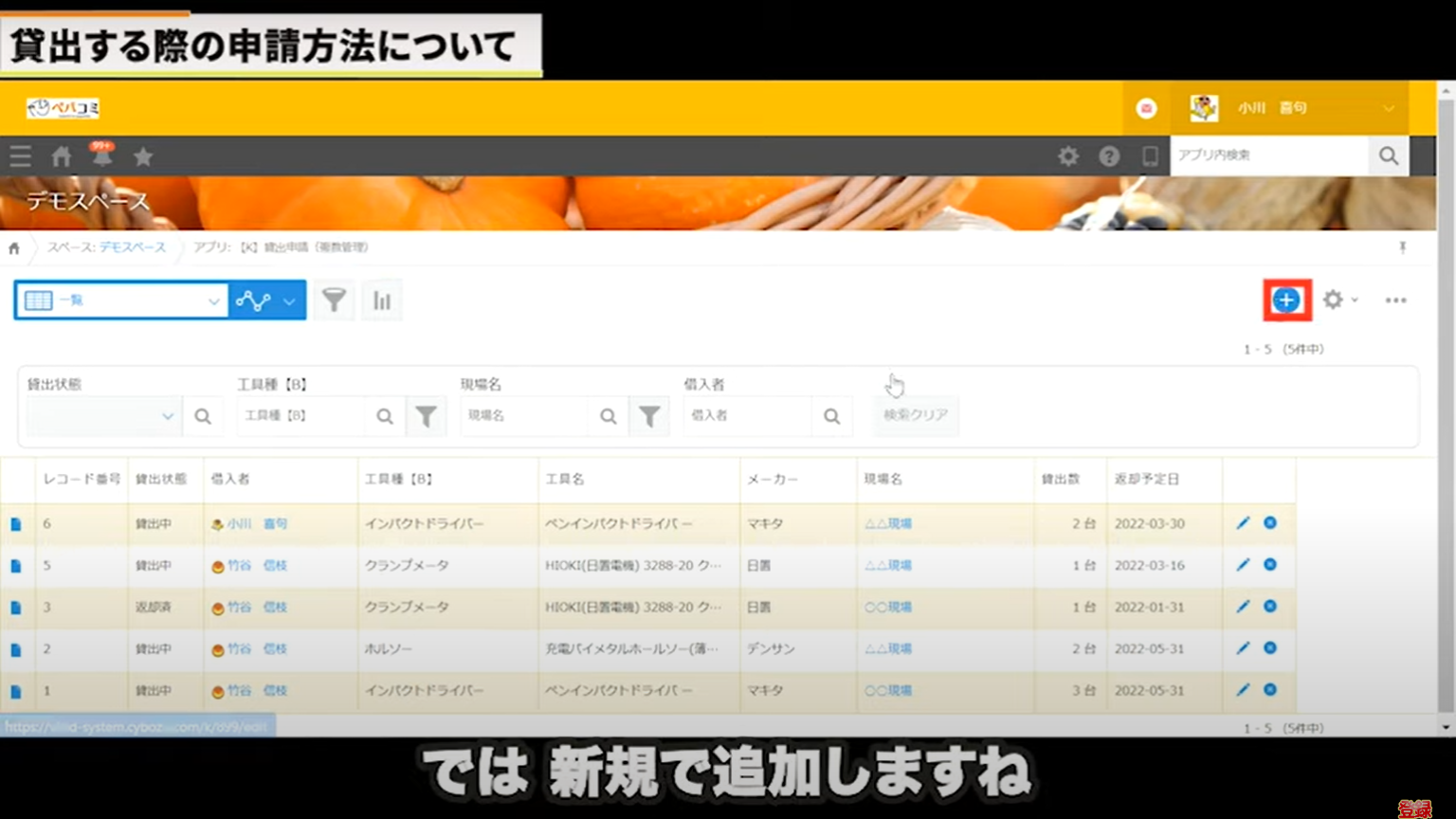Click the help question mark icon
Viewport: 1456px width, 819px height.
point(1109,156)
